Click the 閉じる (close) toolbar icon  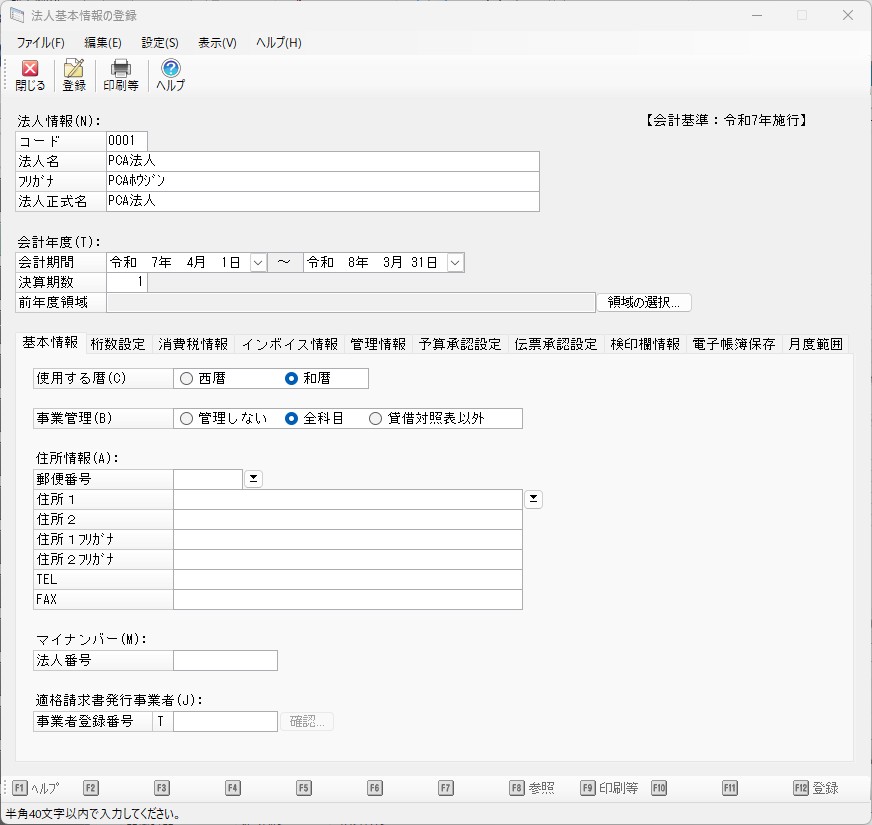(x=30, y=75)
